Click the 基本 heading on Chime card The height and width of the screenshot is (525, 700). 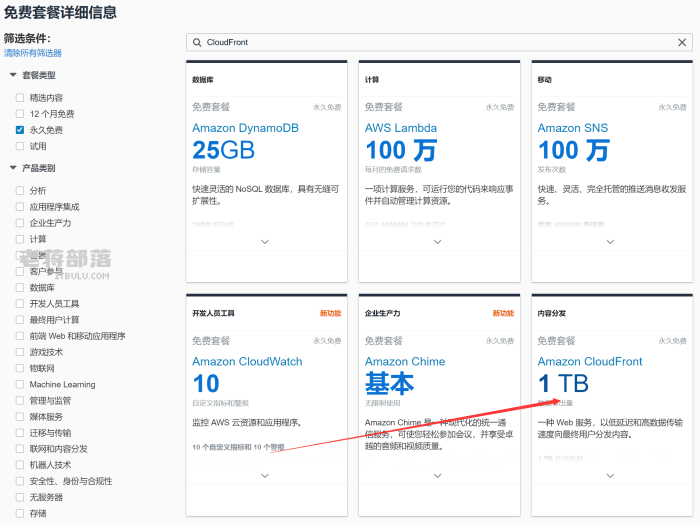tap(389, 383)
